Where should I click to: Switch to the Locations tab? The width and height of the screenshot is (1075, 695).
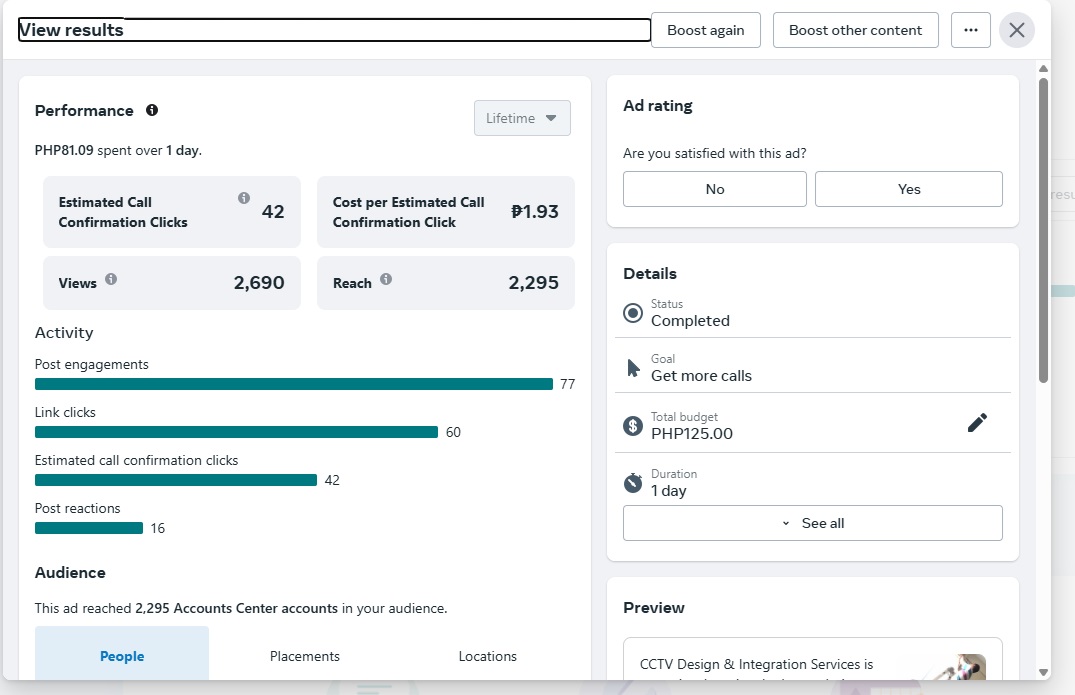pos(487,656)
